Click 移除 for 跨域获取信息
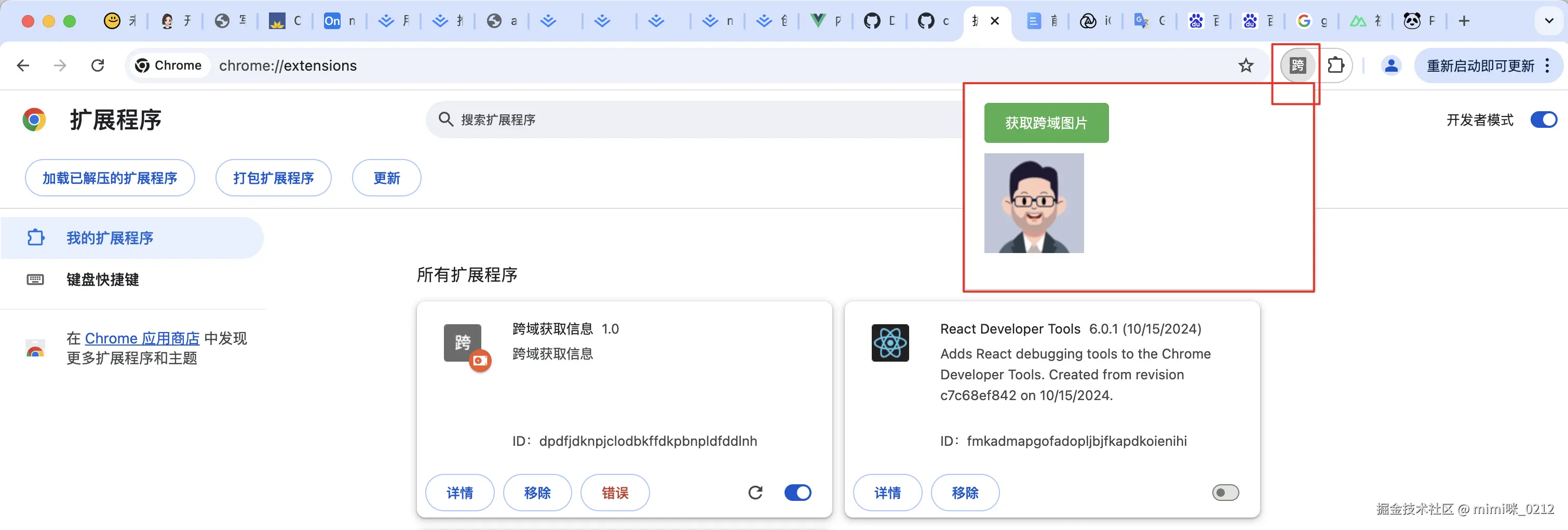The image size is (1568, 530). click(x=537, y=492)
